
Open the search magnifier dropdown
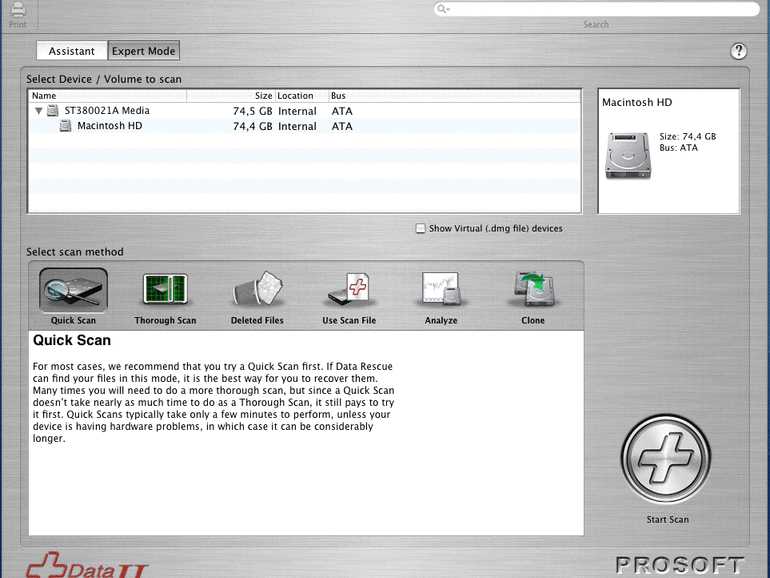click(443, 9)
